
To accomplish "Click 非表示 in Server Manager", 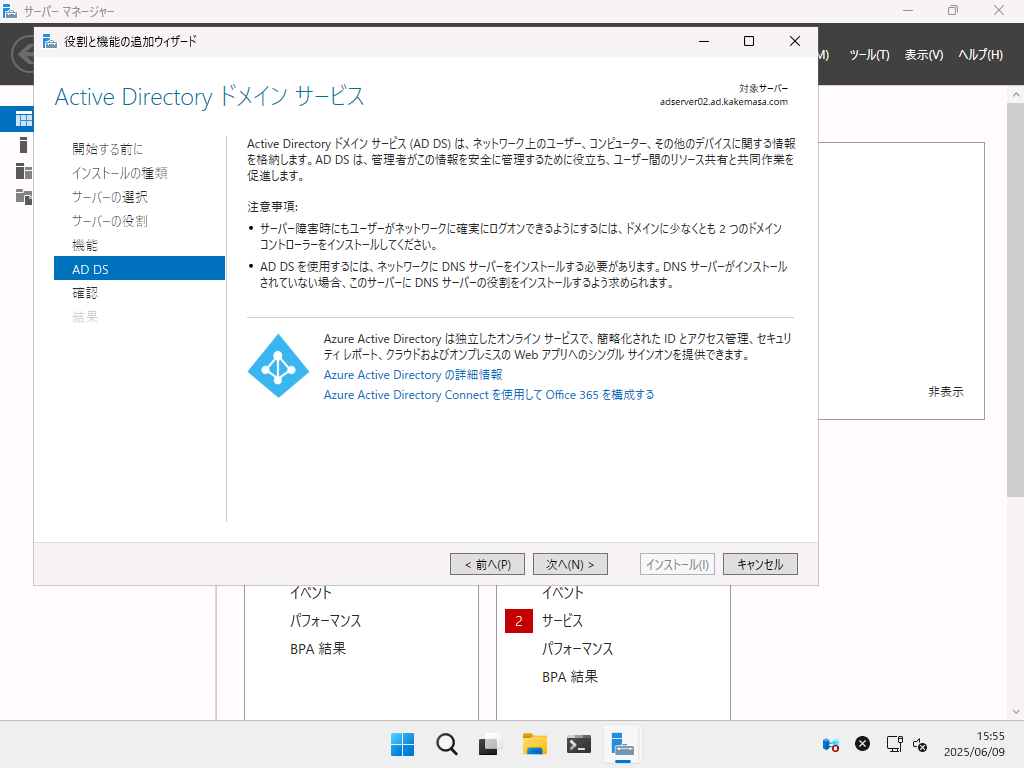I will point(946,392).
